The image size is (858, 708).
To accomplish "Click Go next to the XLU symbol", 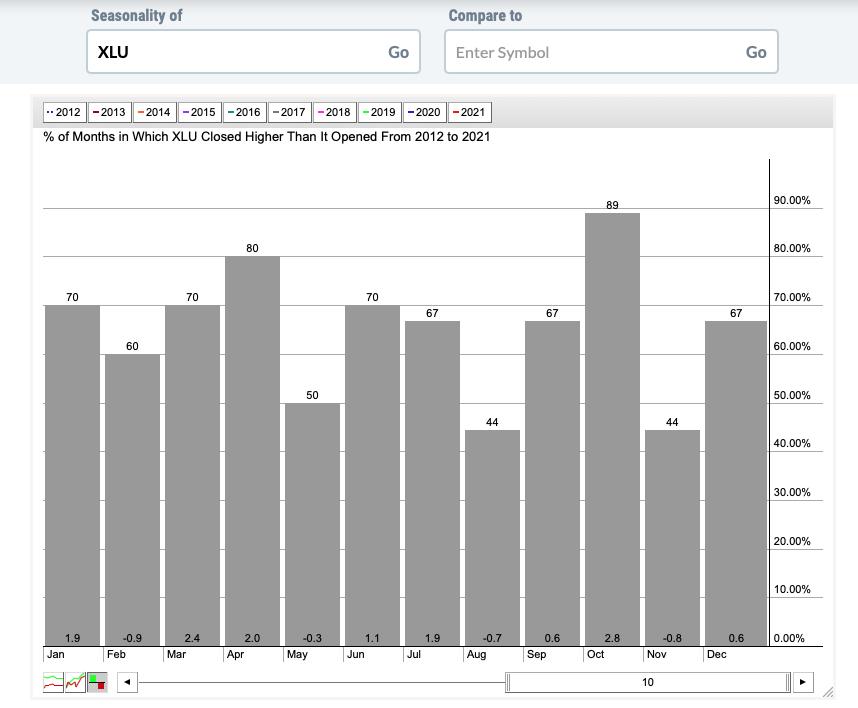I will coord(398,52).
